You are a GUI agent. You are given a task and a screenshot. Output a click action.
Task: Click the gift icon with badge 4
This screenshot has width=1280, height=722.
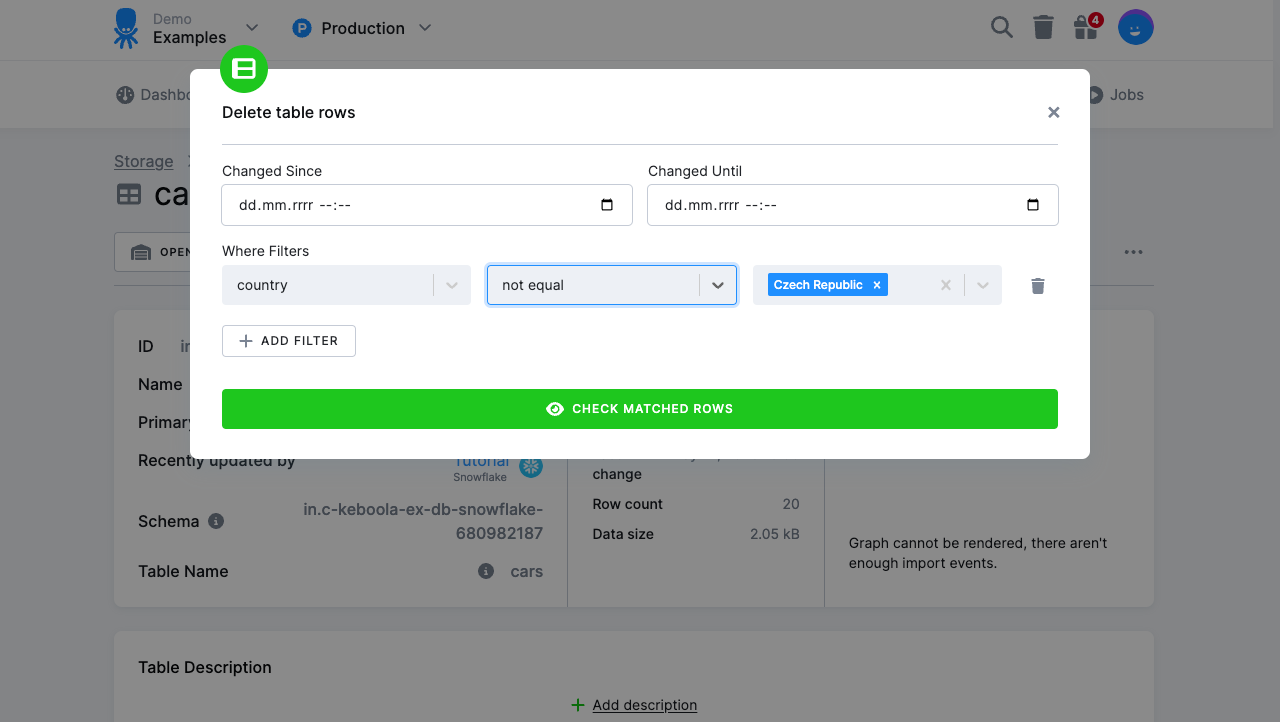tap(1085, 28)
